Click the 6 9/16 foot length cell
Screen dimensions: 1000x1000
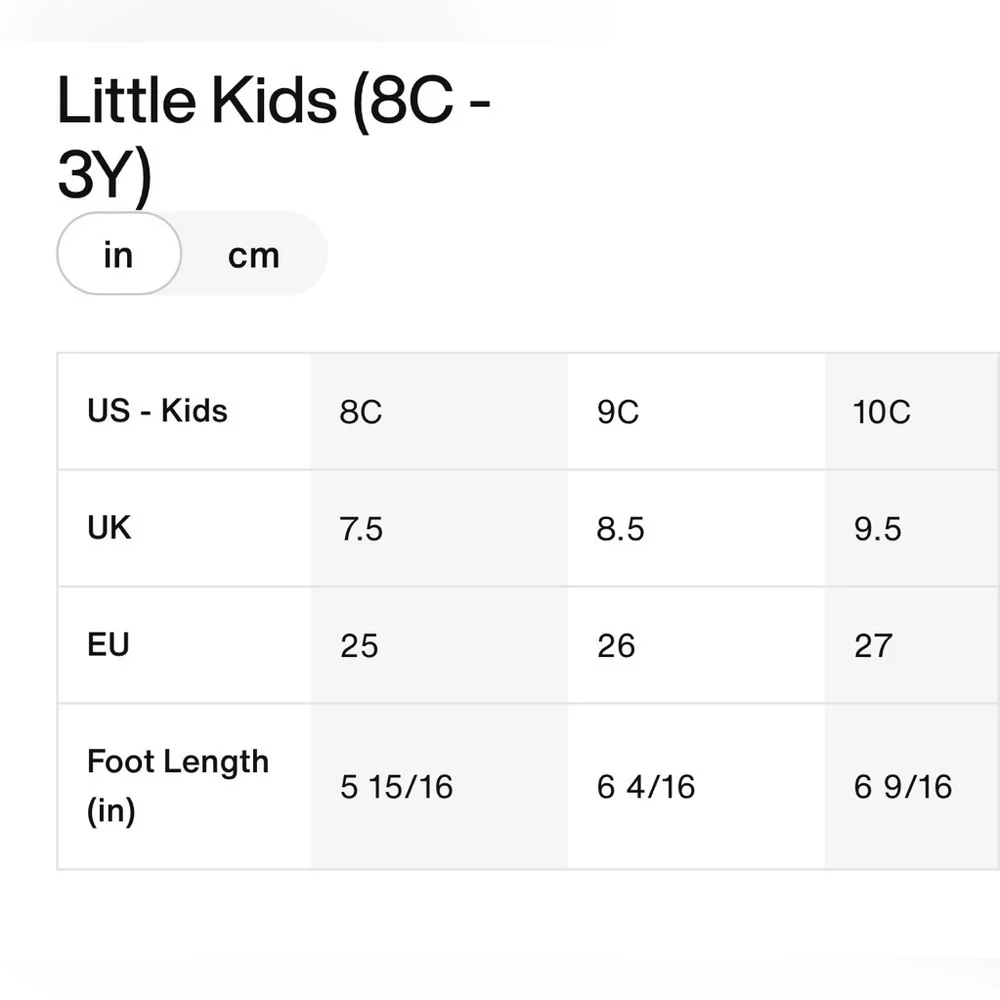(x=913, y=786)
